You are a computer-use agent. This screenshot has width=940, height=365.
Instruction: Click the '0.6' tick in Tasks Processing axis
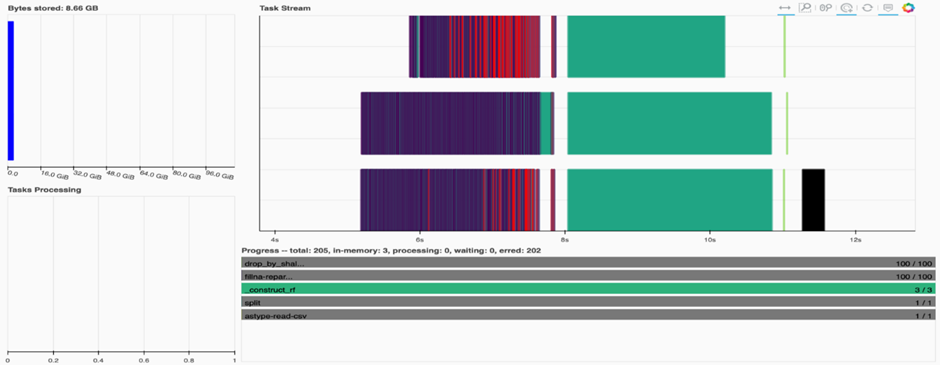144,361
